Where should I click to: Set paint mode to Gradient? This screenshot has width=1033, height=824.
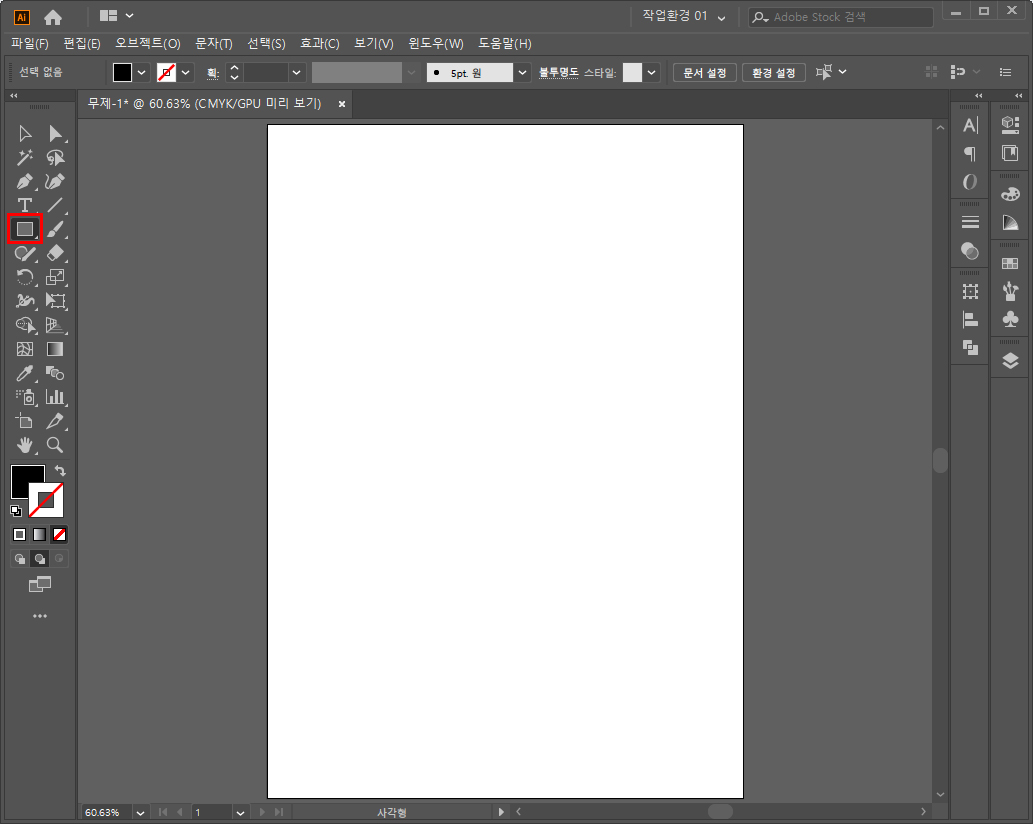(40, 534)
